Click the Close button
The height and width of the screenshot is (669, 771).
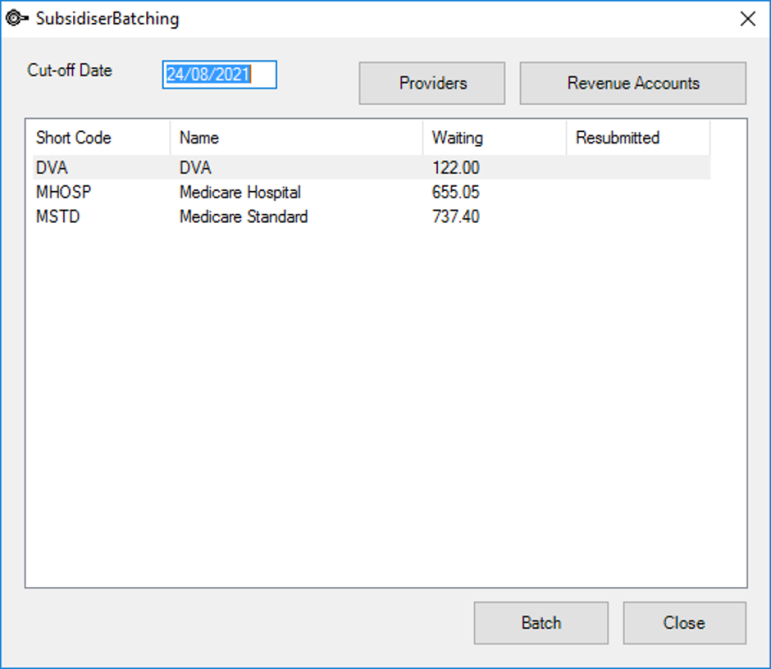coord(684,623)
